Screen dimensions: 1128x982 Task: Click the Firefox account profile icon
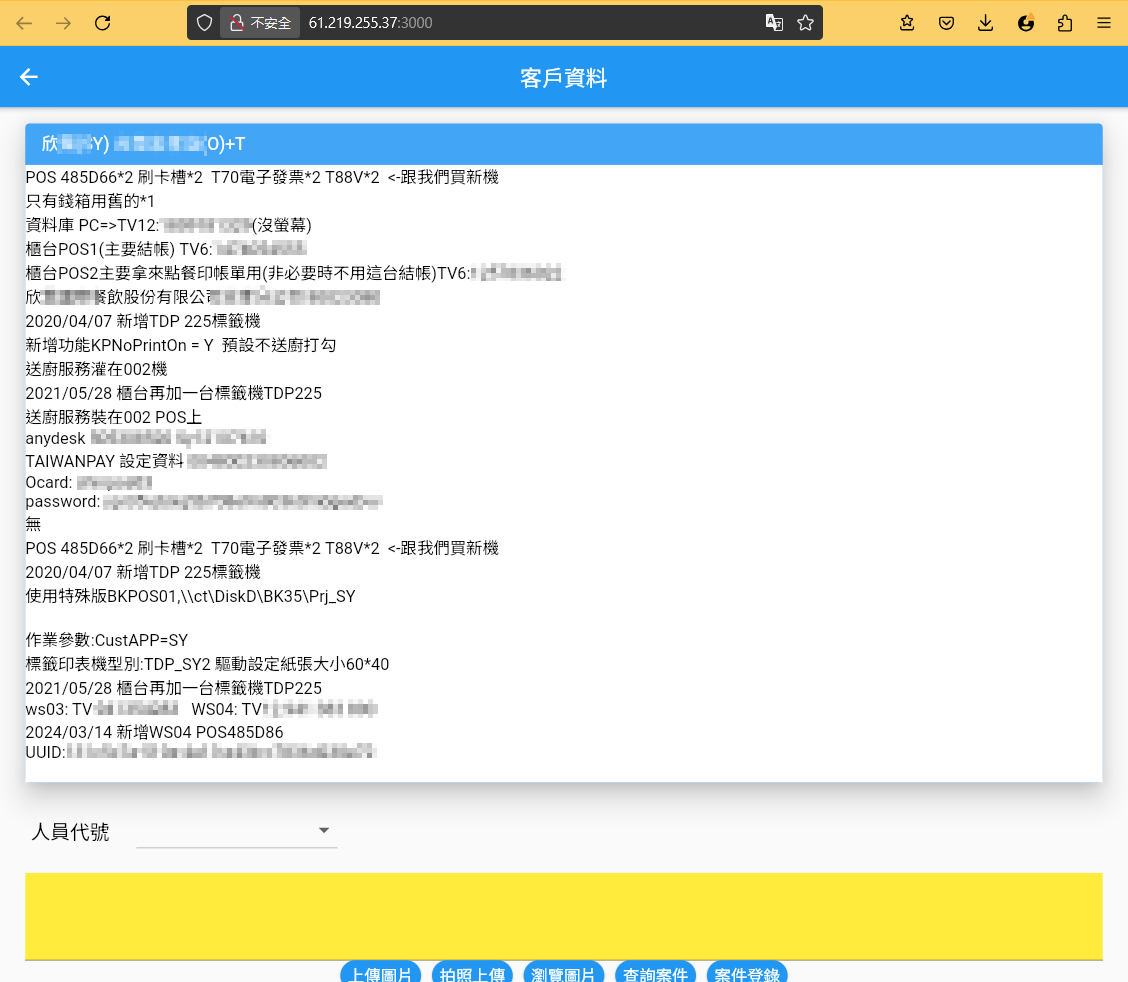click(1026, 23)
